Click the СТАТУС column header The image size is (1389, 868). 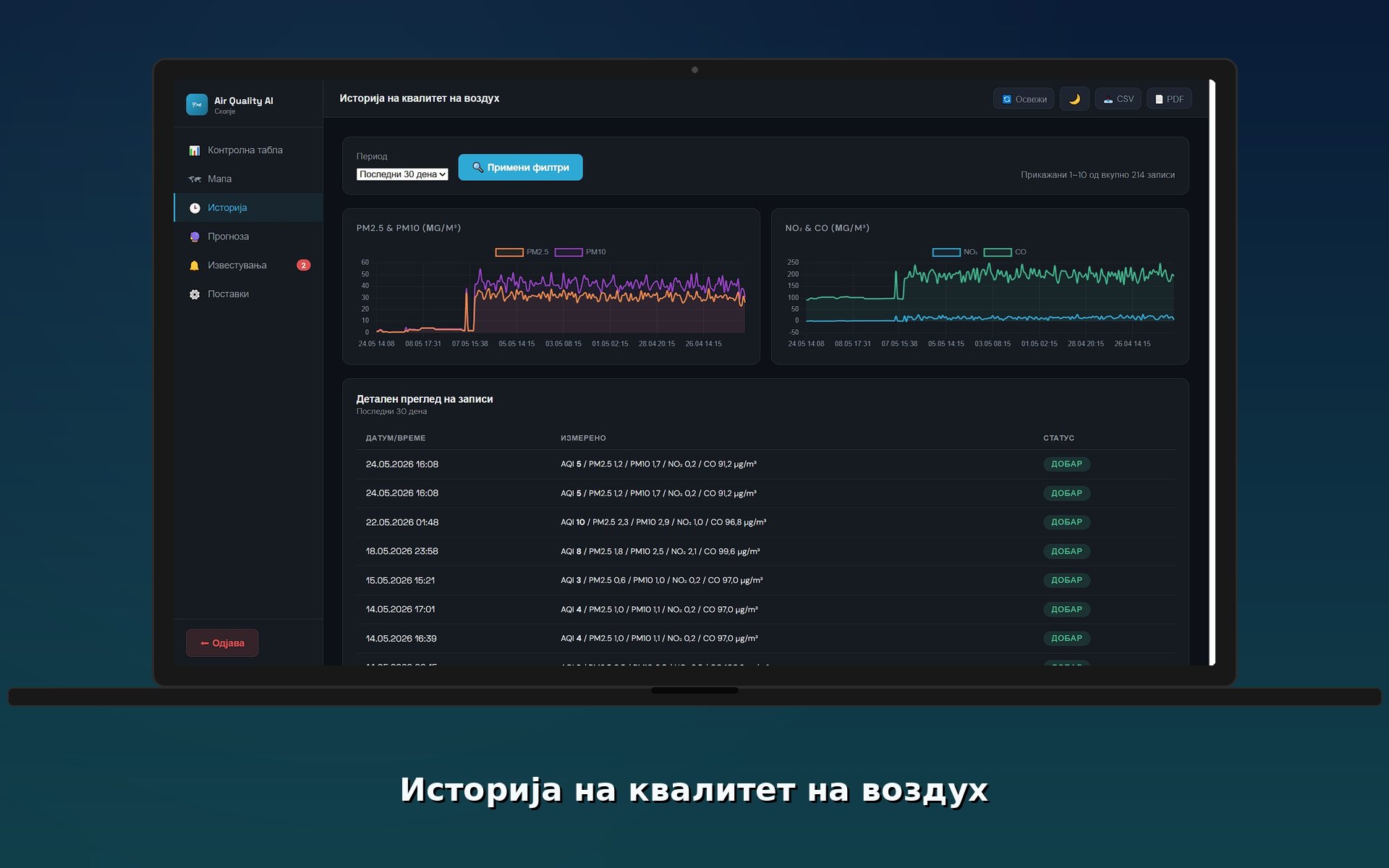coord(1058,438)
